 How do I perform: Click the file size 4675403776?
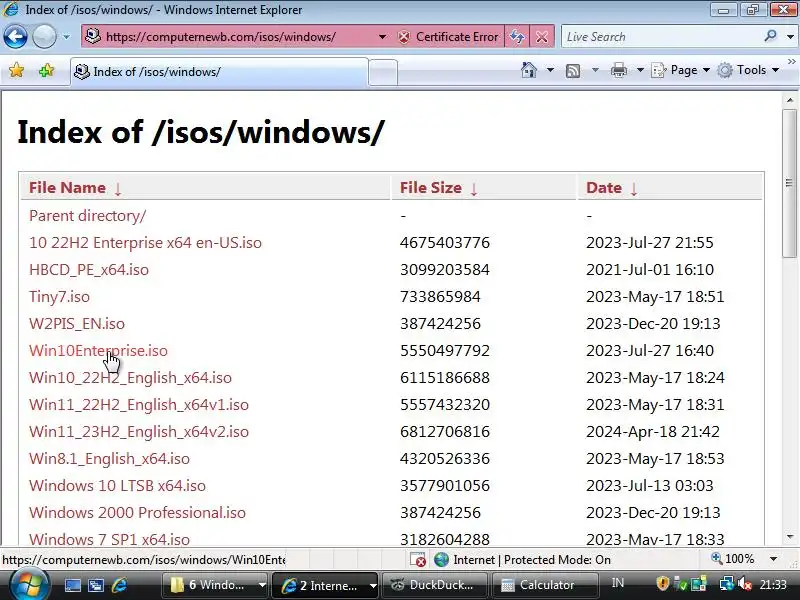click(444, 242)
